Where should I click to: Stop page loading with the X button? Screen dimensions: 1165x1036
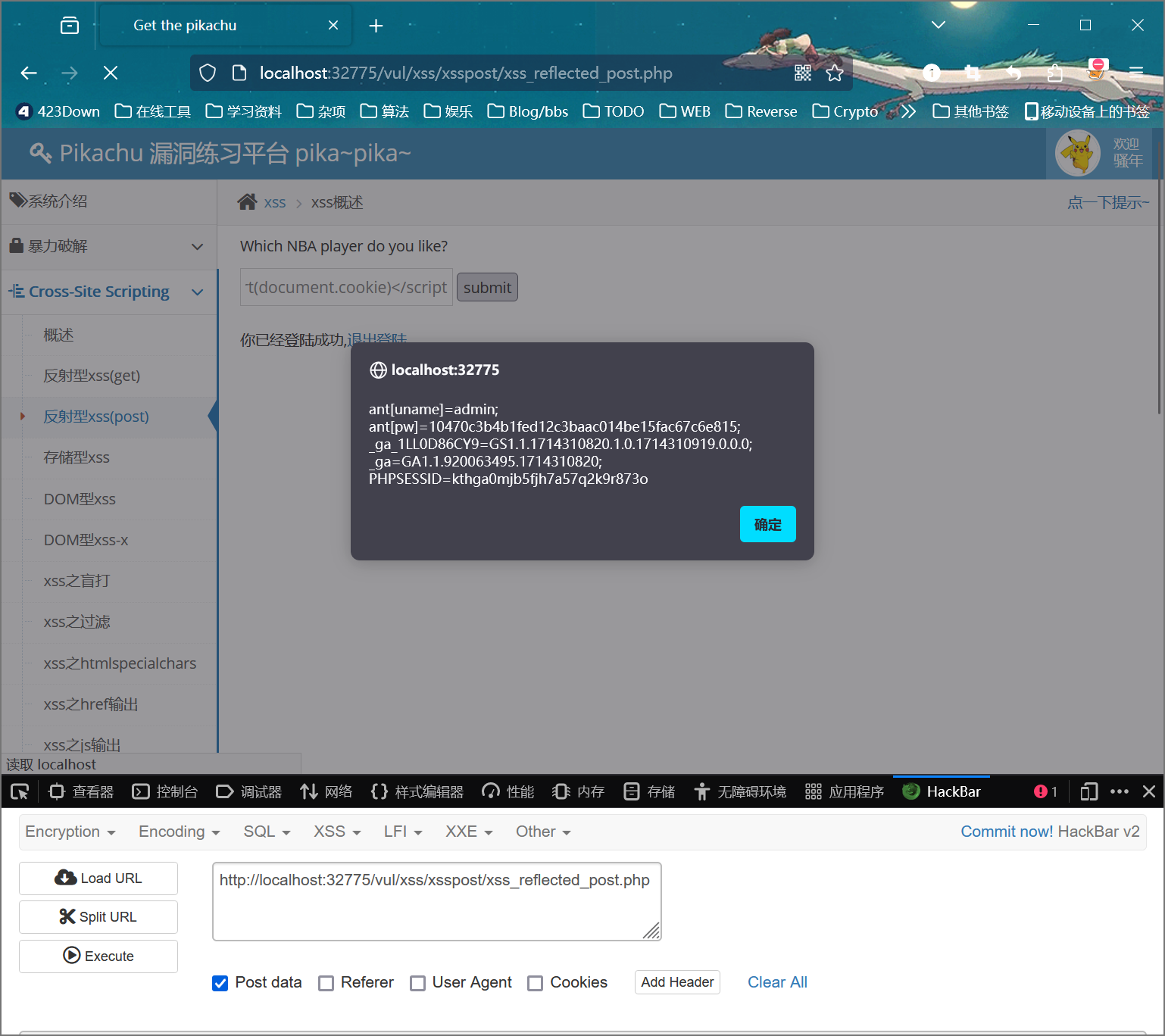111,73
